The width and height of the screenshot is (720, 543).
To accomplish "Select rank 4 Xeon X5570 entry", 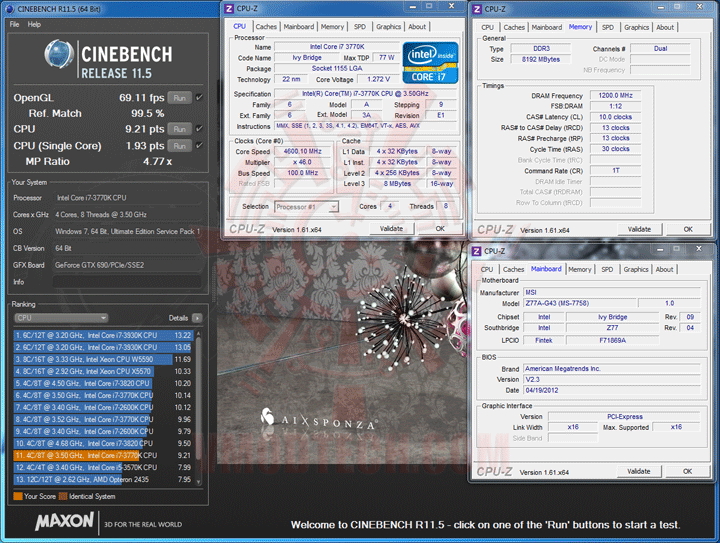I will (x=103, y=371).
